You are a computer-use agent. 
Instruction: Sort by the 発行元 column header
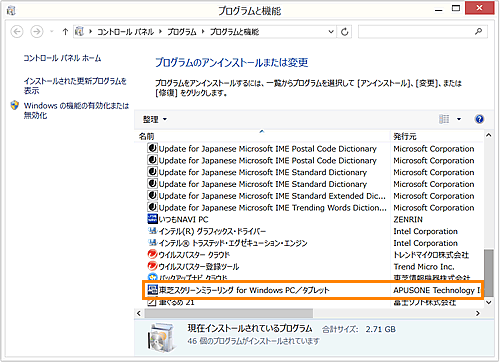pyautogui.click(x=437, y=136)
